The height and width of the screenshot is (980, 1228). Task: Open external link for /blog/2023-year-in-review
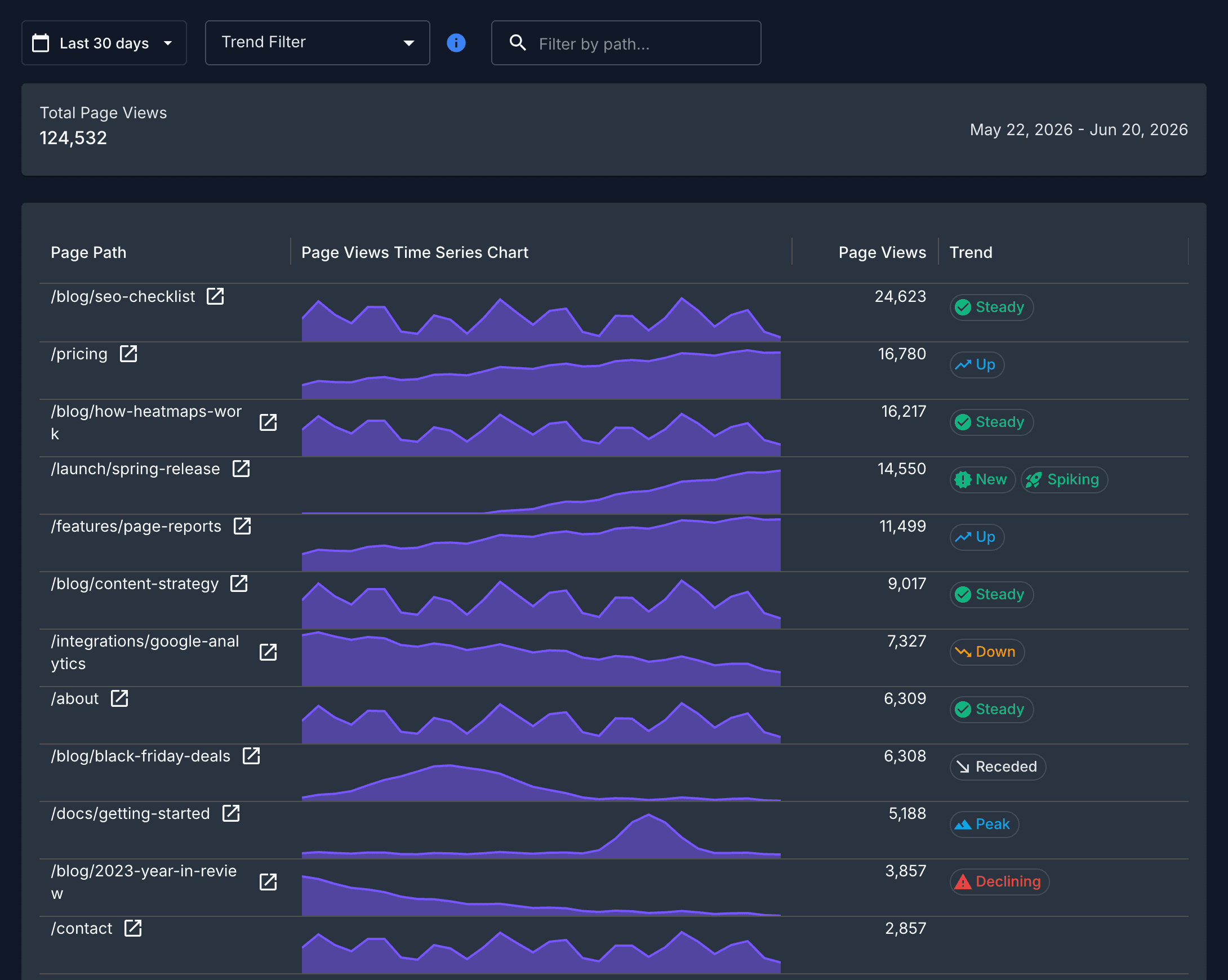268,882
